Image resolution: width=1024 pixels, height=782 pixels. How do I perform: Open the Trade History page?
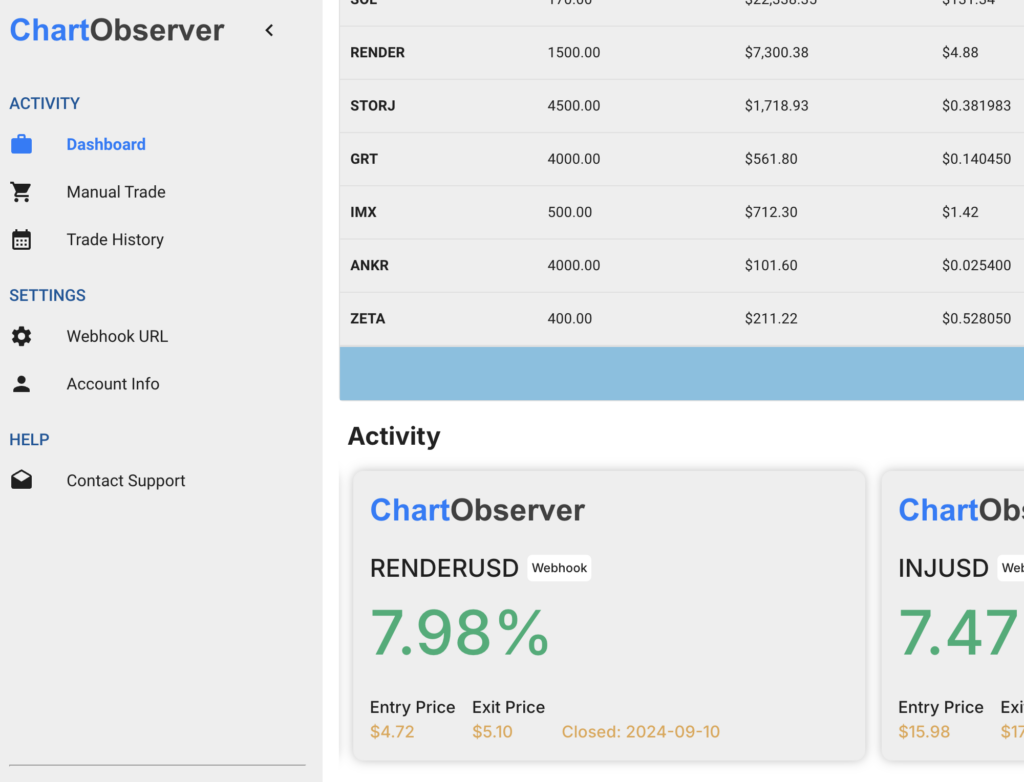click(115, 240)
